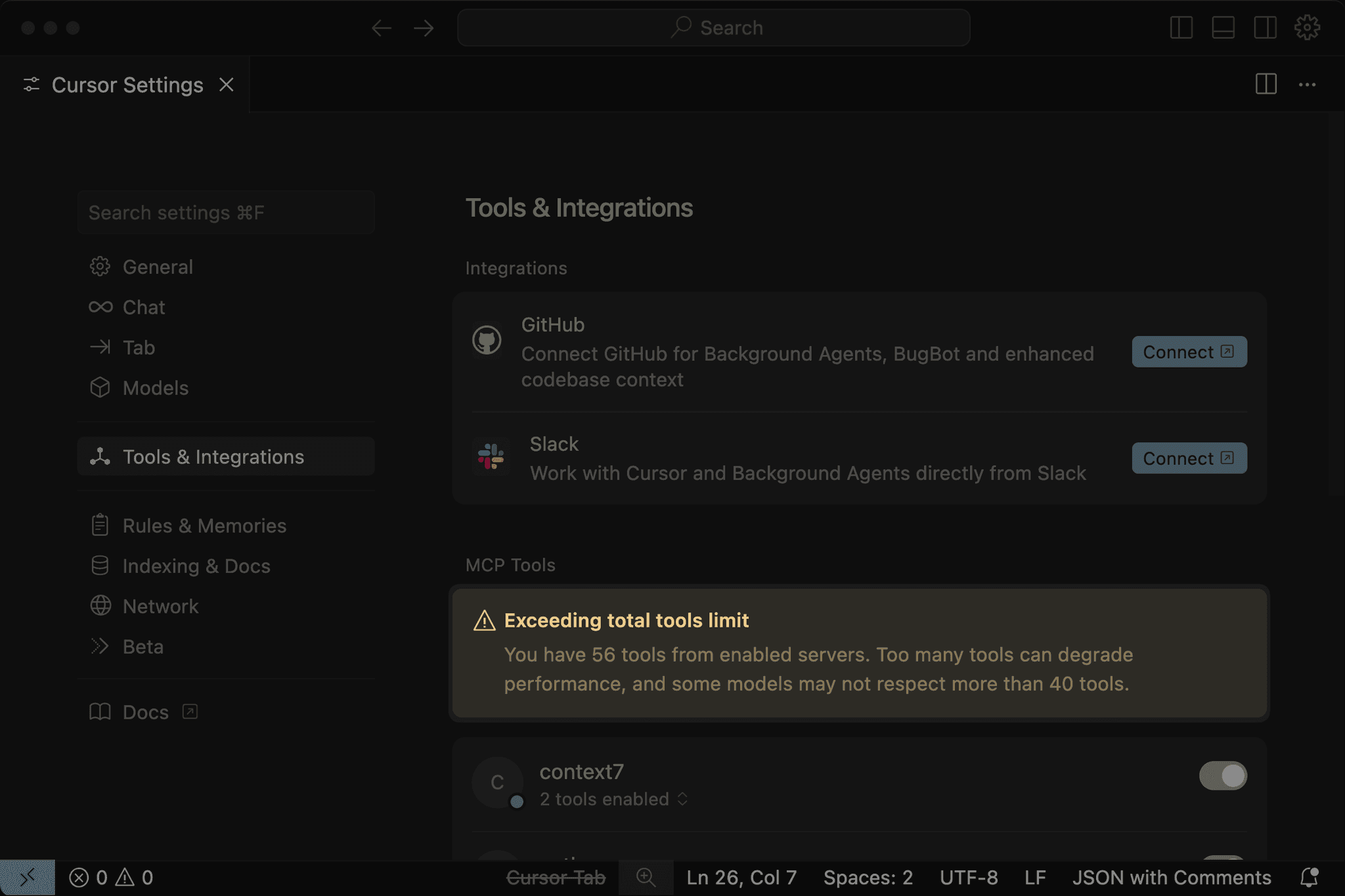Select the Cursor Settings tab
This screenshot has width=1345, height=896.
tap(125, 85)
